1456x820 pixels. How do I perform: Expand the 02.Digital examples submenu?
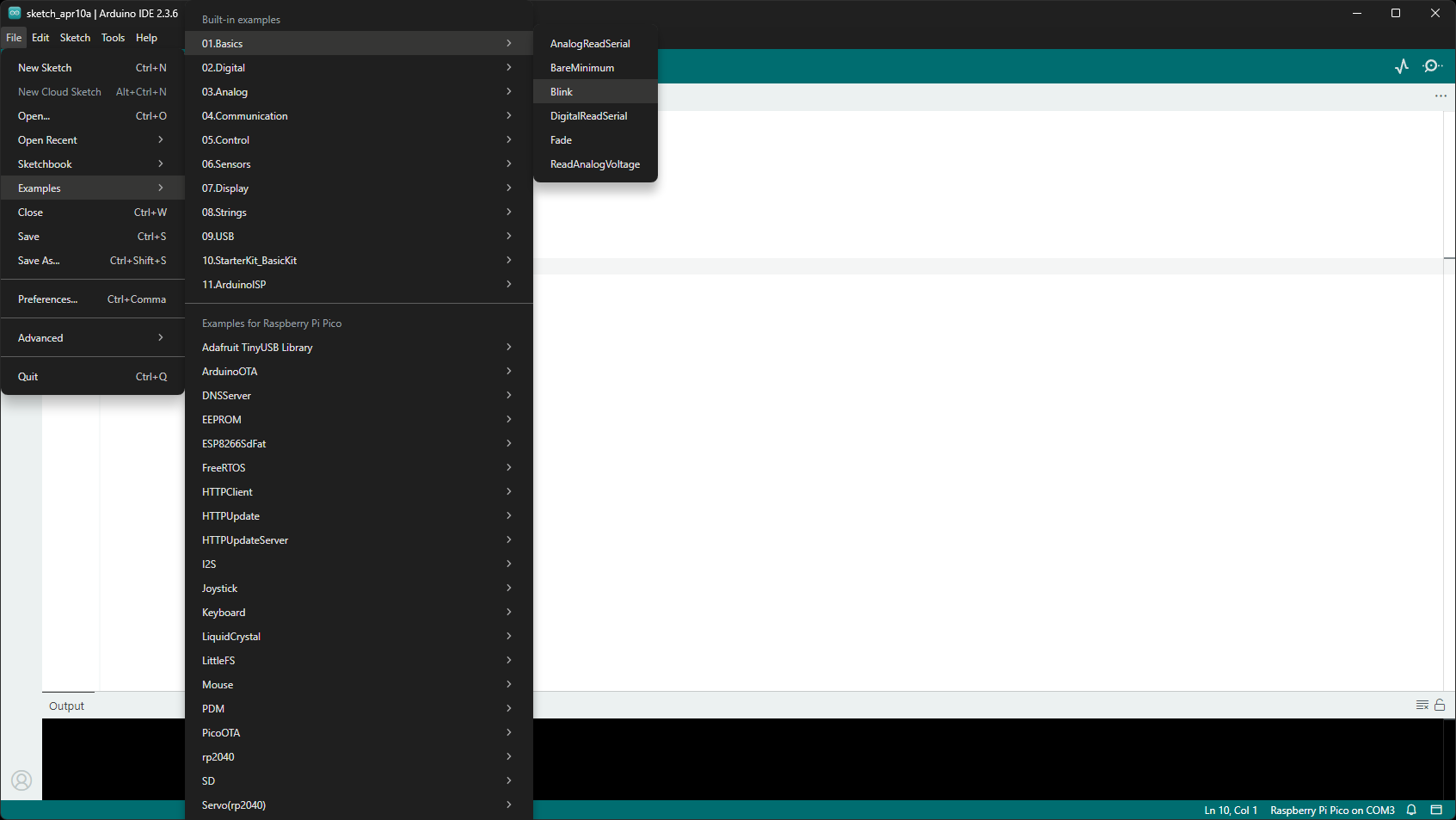(x=358, y=68)
